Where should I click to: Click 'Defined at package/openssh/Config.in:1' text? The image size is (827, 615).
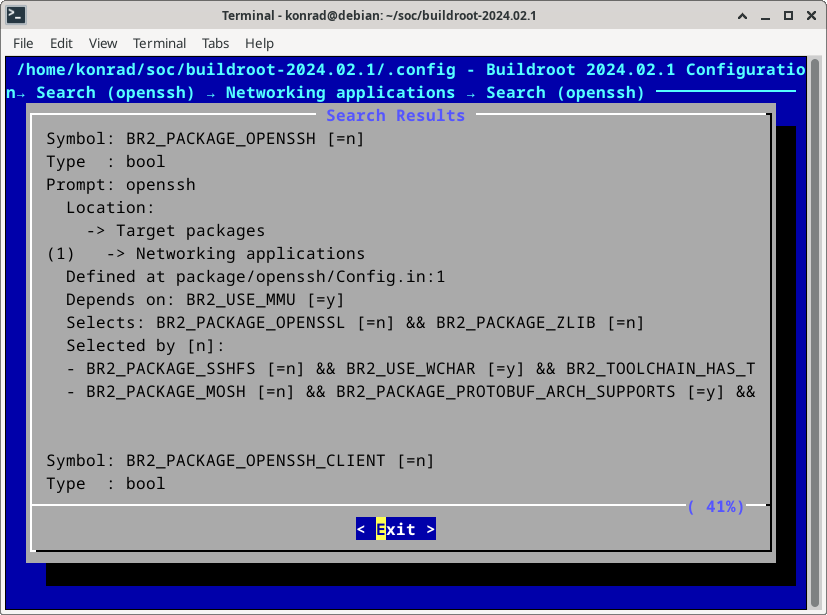(256, 277)
